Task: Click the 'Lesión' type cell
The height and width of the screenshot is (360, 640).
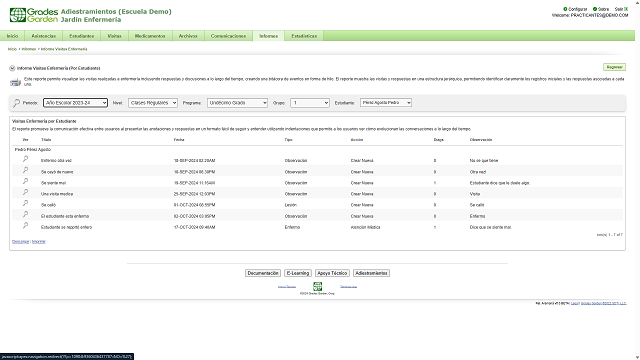Action: [291, 205]
